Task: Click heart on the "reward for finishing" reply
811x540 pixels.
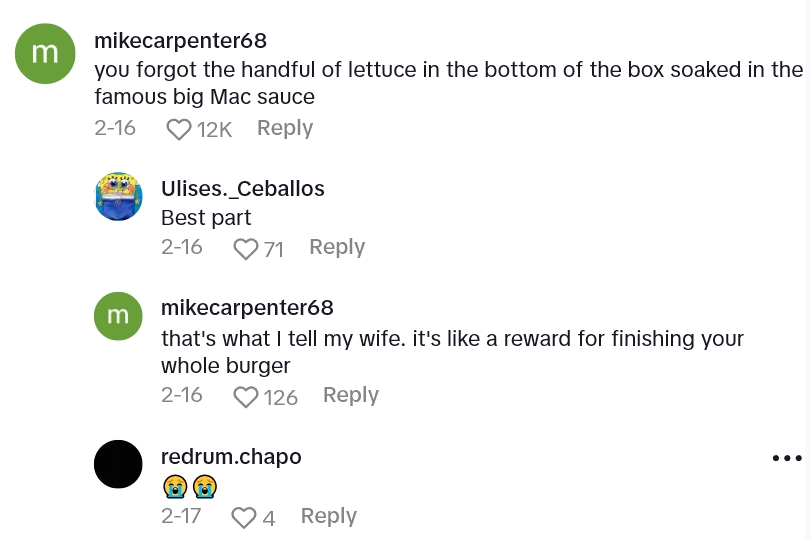Action: 245,397
